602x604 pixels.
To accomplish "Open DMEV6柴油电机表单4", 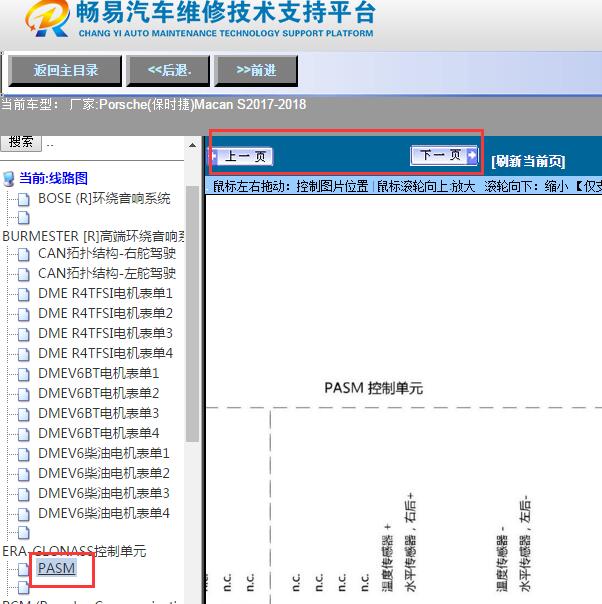I will (x=104, y=514).
